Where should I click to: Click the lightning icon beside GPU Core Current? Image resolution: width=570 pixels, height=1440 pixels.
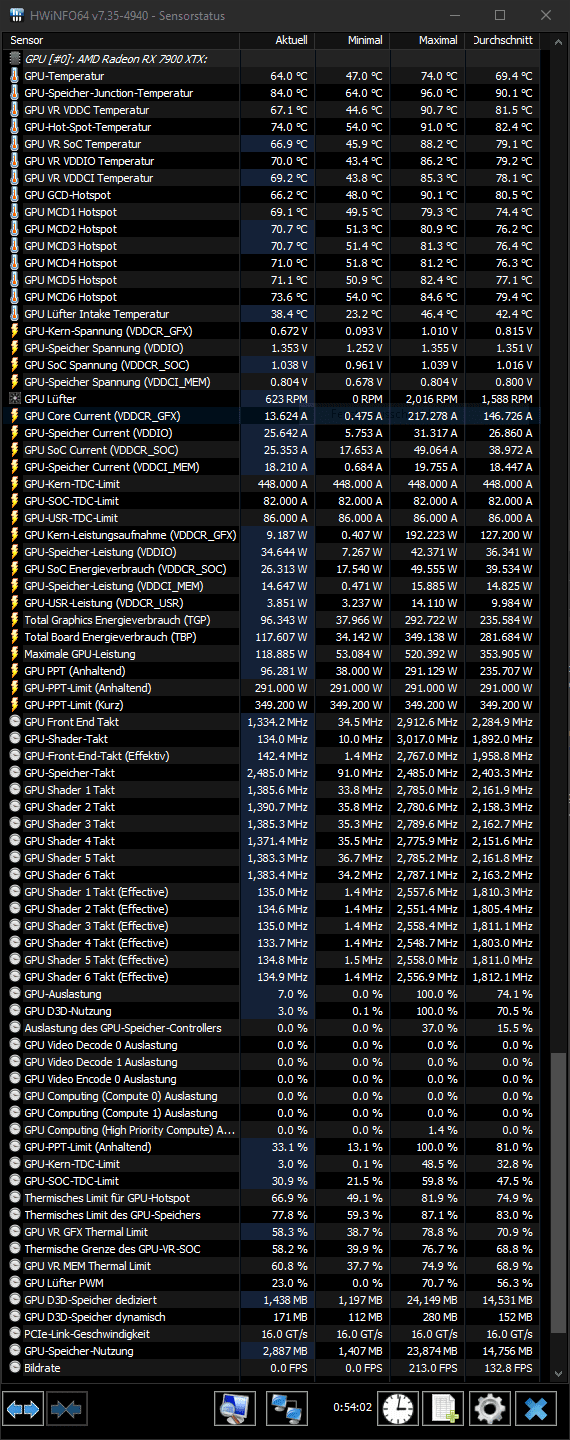pos(14,416)
